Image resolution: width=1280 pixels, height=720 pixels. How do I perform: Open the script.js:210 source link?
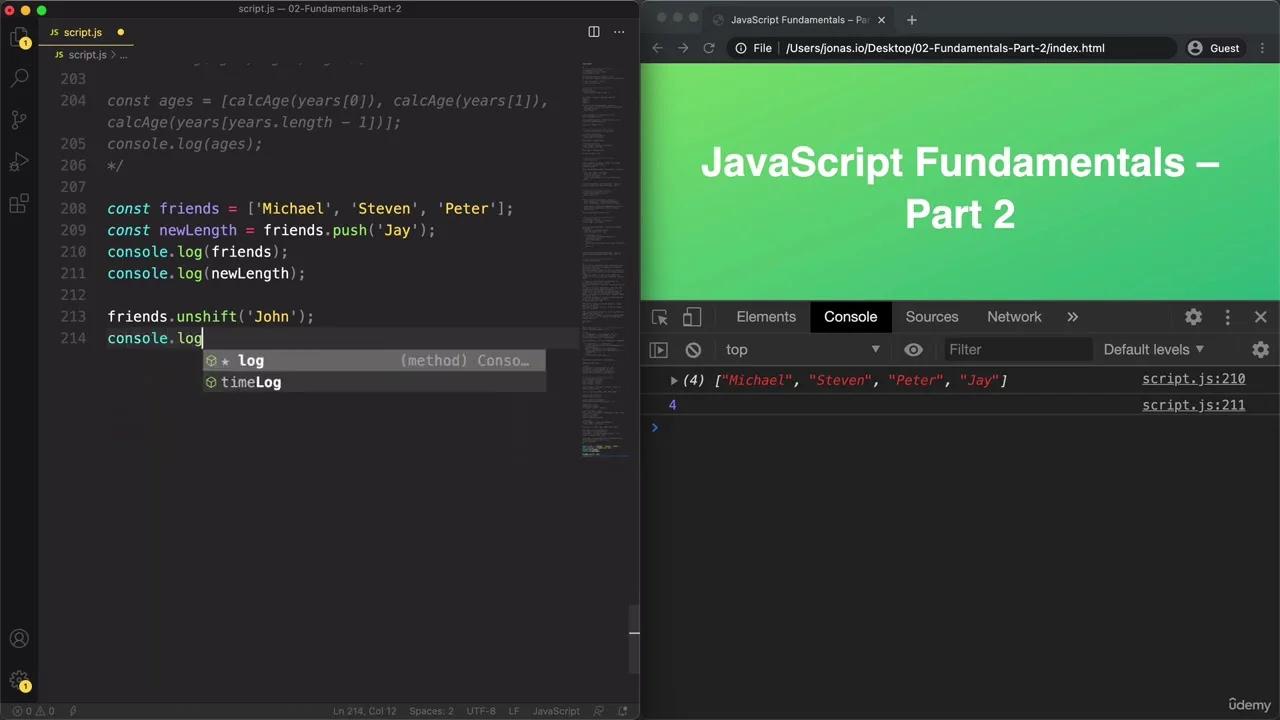[x=1193, y=379]
